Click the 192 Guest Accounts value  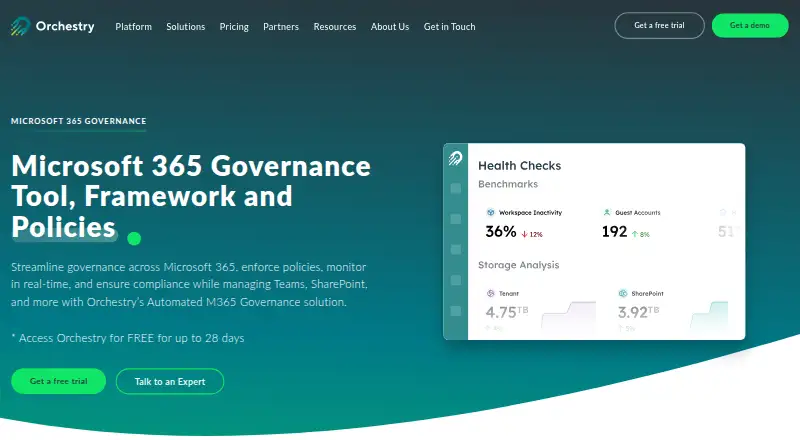(614, 232)
